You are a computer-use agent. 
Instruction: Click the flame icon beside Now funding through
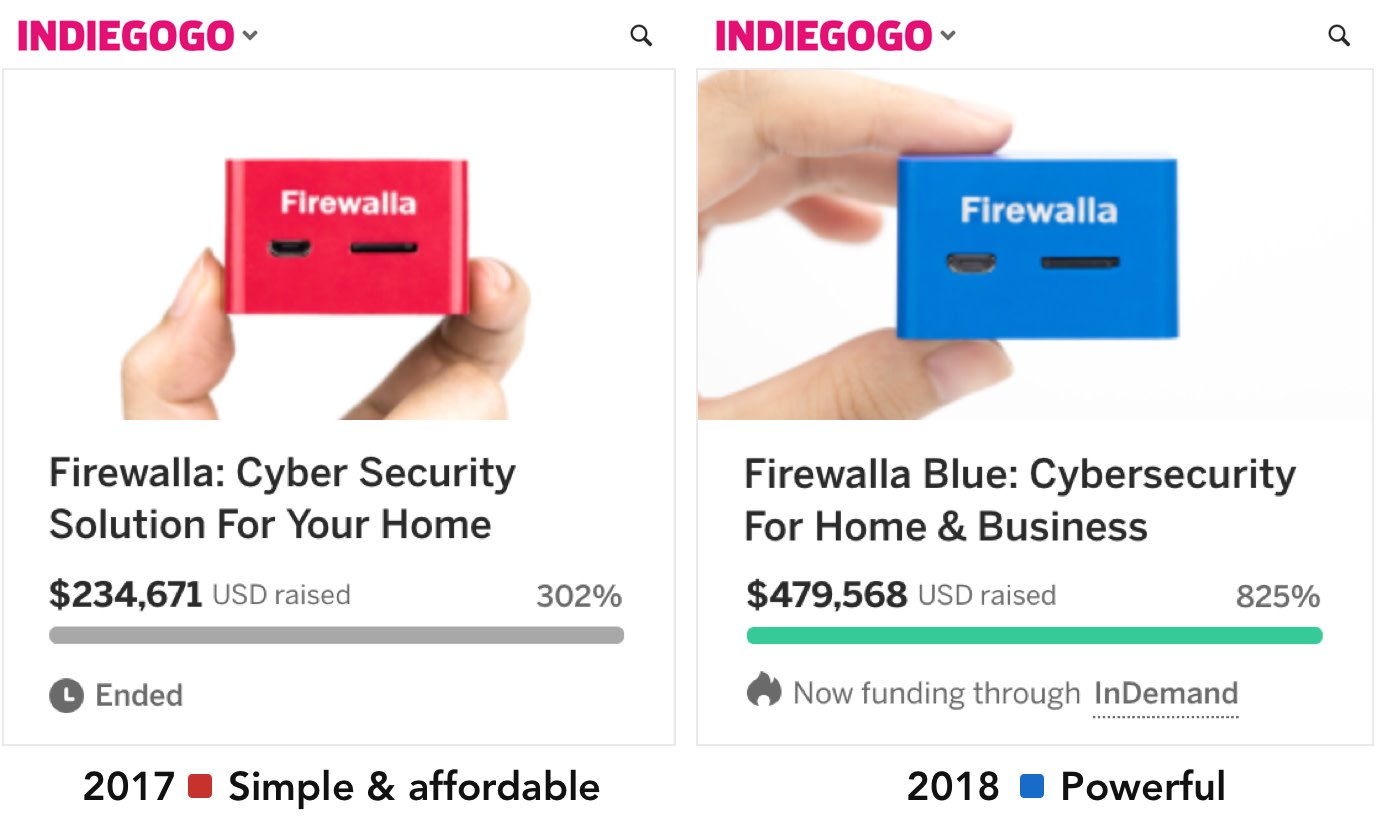(x=764, y=689)
